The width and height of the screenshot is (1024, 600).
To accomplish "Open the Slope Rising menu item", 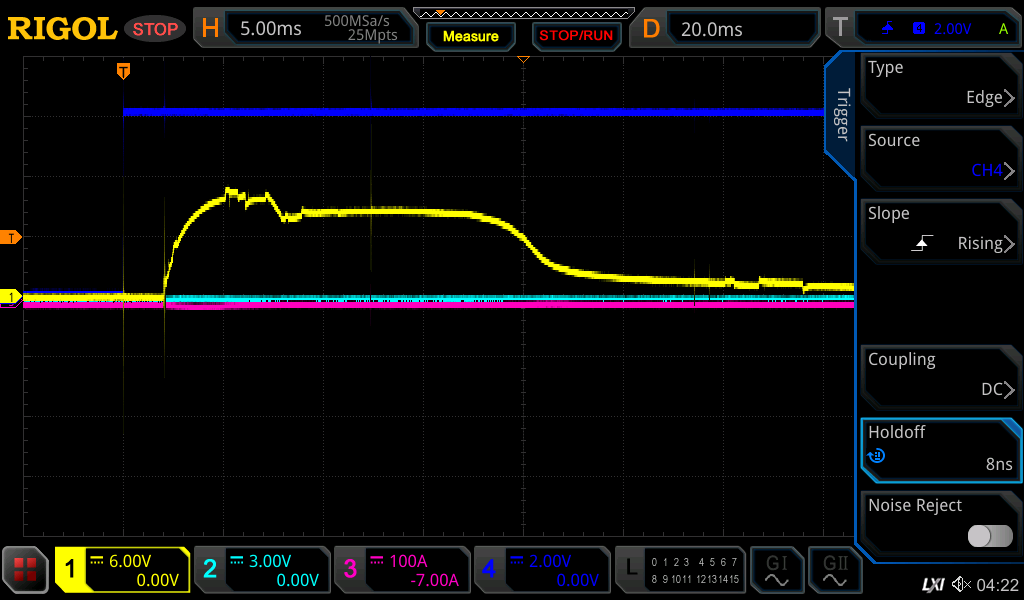I will 940,229.
